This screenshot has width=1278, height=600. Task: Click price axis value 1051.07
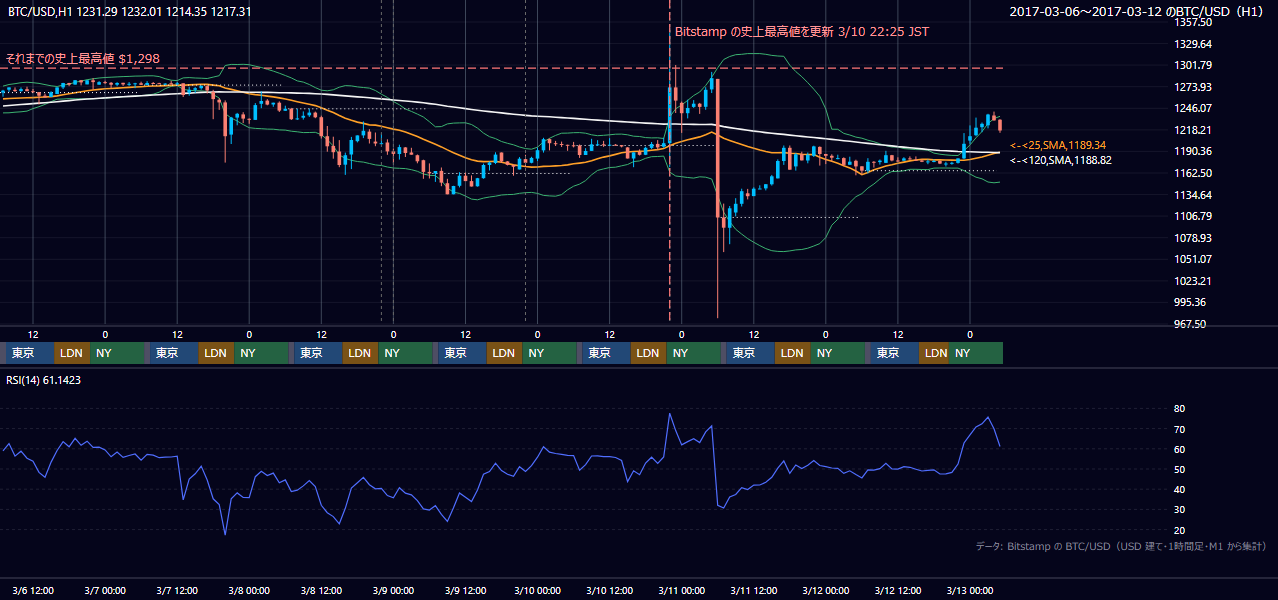pos(1191,259)
